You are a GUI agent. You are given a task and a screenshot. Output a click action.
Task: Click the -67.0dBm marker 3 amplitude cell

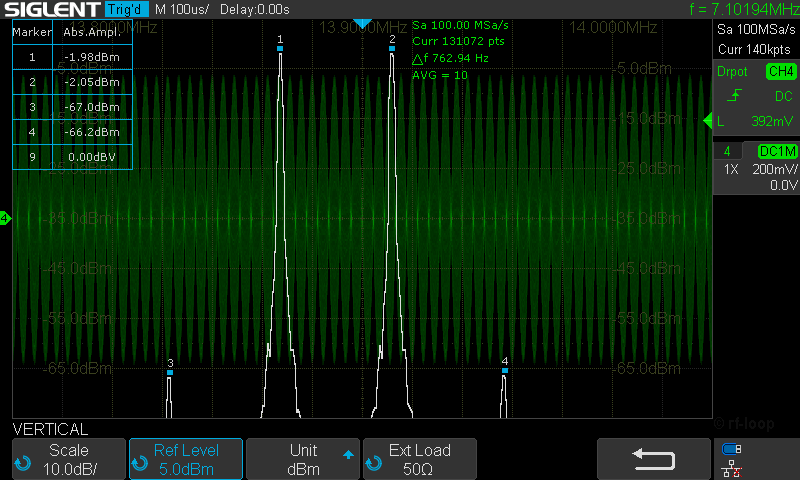[x=92, y=107]
